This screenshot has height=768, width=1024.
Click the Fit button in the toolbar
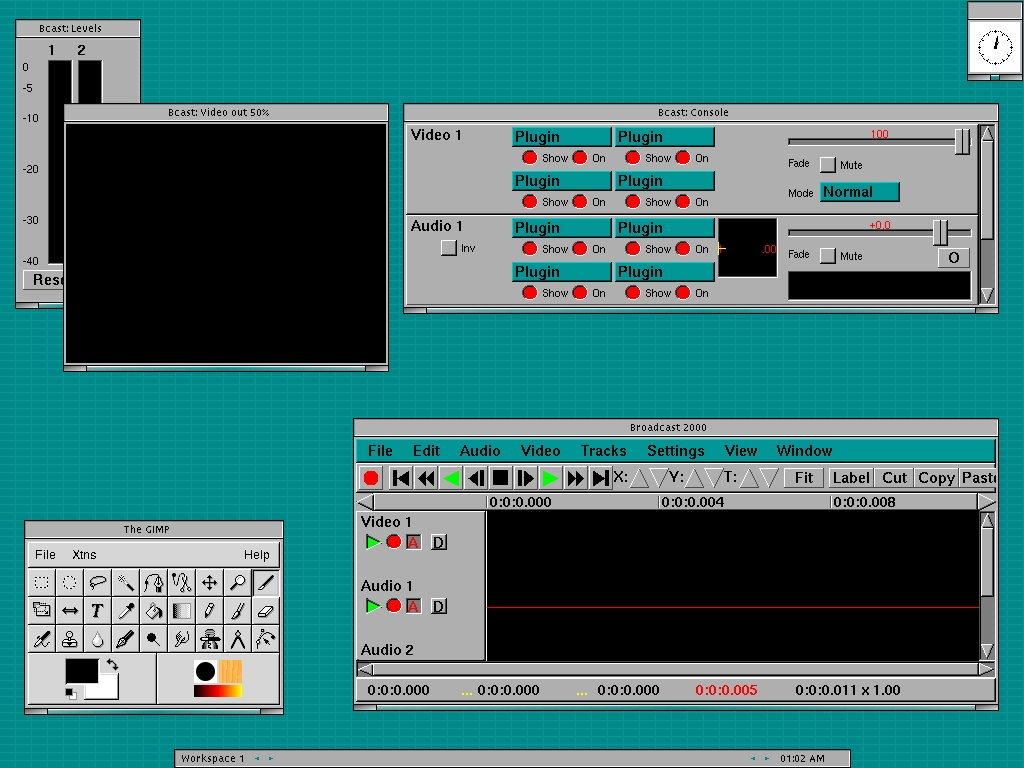coord(803,478)
